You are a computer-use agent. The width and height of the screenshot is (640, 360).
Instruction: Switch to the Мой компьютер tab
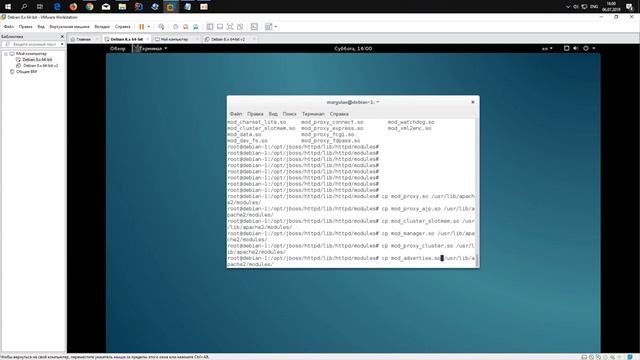(x=174, y=39)
